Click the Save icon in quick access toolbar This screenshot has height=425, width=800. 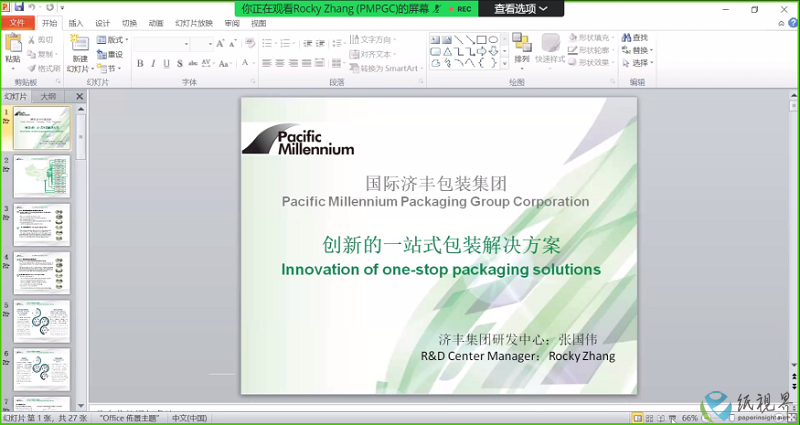click(19, 7)
